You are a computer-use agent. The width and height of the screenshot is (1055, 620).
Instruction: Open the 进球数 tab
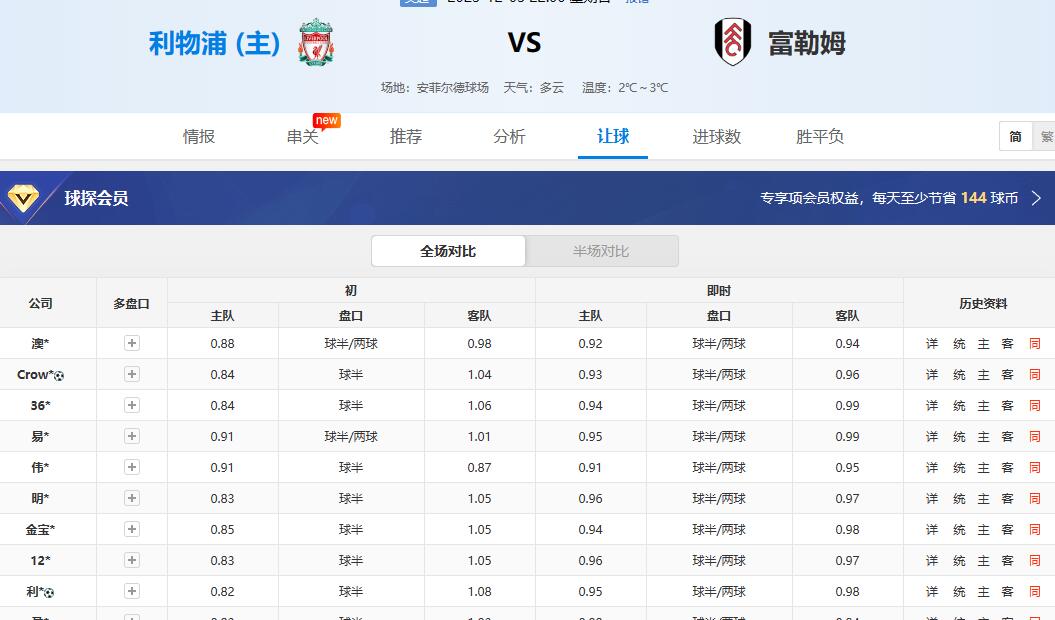717,137
